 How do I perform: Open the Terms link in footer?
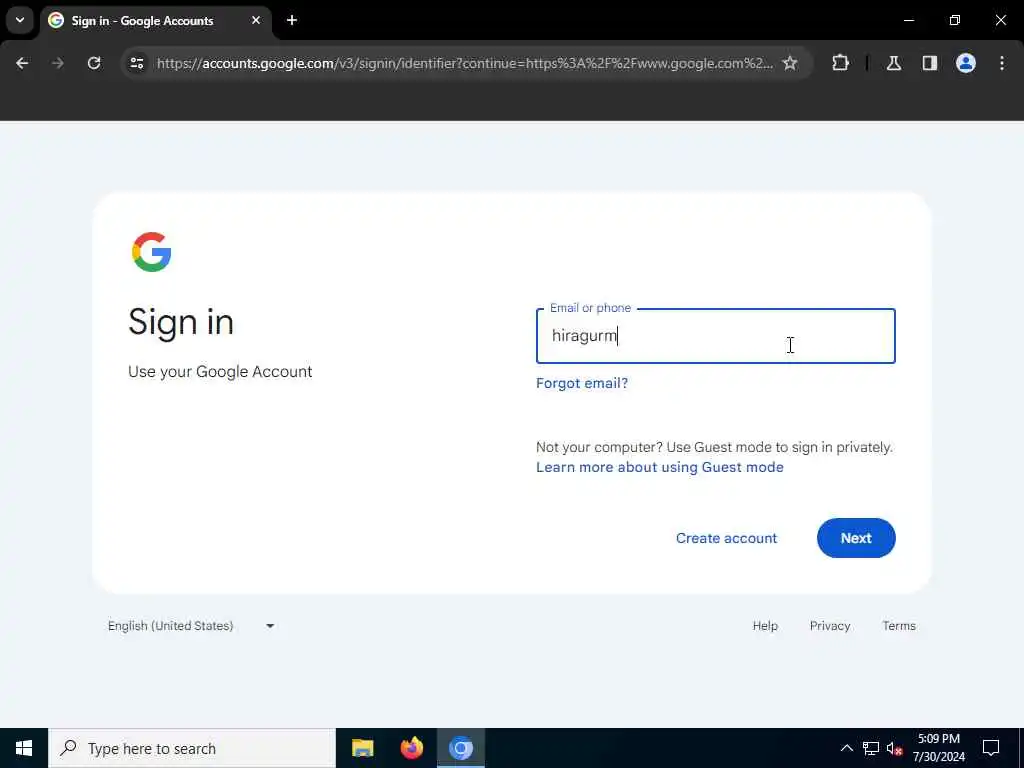click(x=899, y=626)
